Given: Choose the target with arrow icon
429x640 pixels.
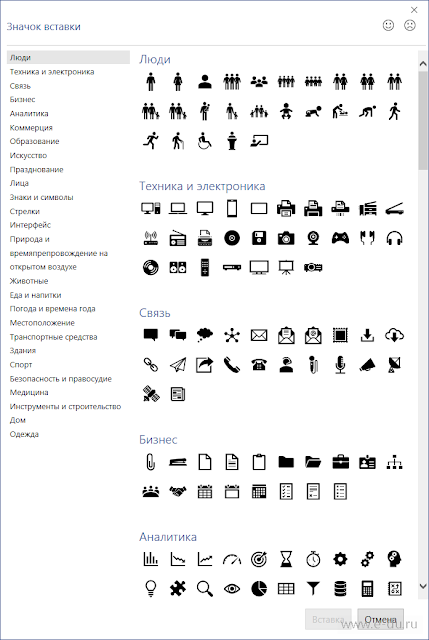Looking at the screenshot, I should [259, 559].
